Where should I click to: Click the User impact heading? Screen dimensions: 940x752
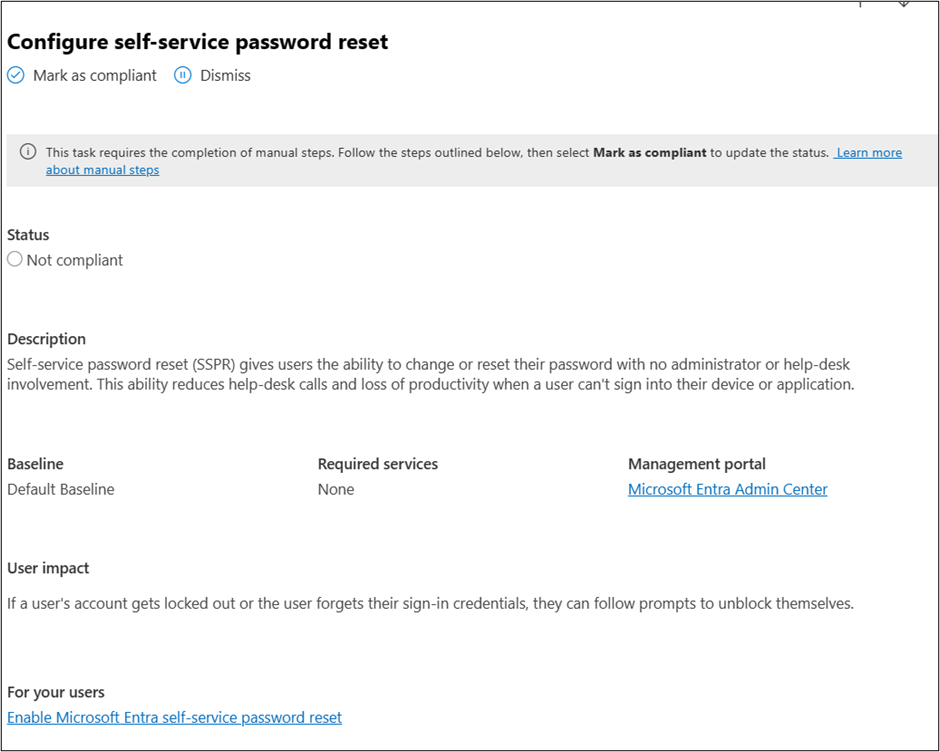(48, 568)
